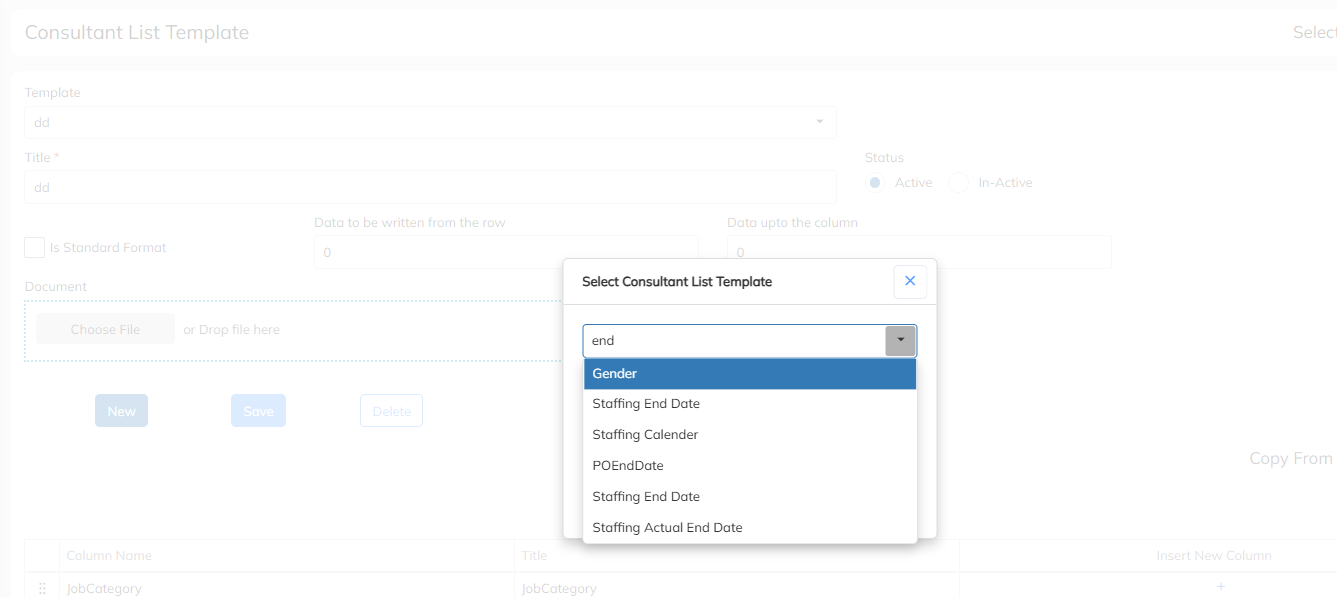Click the plus icon to insert new column
1337x598 pixels.
1220,587
